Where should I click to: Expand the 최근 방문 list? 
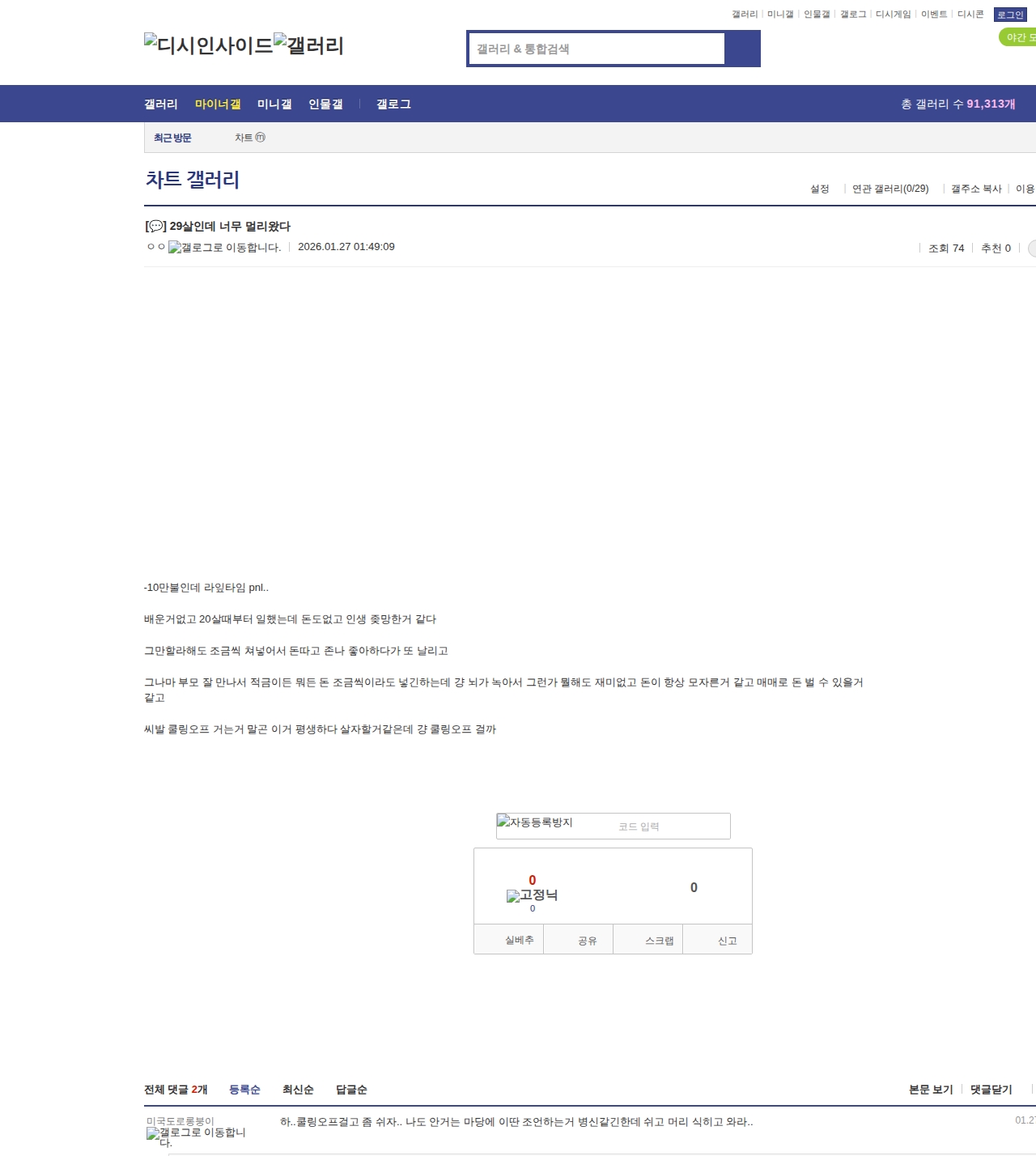coord(172,138)
